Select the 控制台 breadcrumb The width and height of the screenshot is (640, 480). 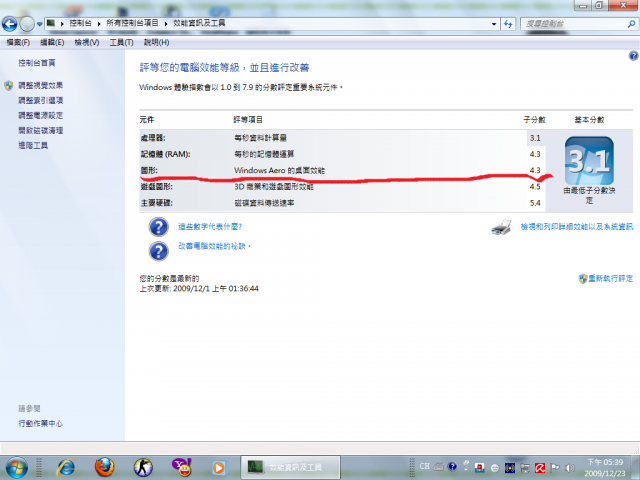[x=80, y=23]
